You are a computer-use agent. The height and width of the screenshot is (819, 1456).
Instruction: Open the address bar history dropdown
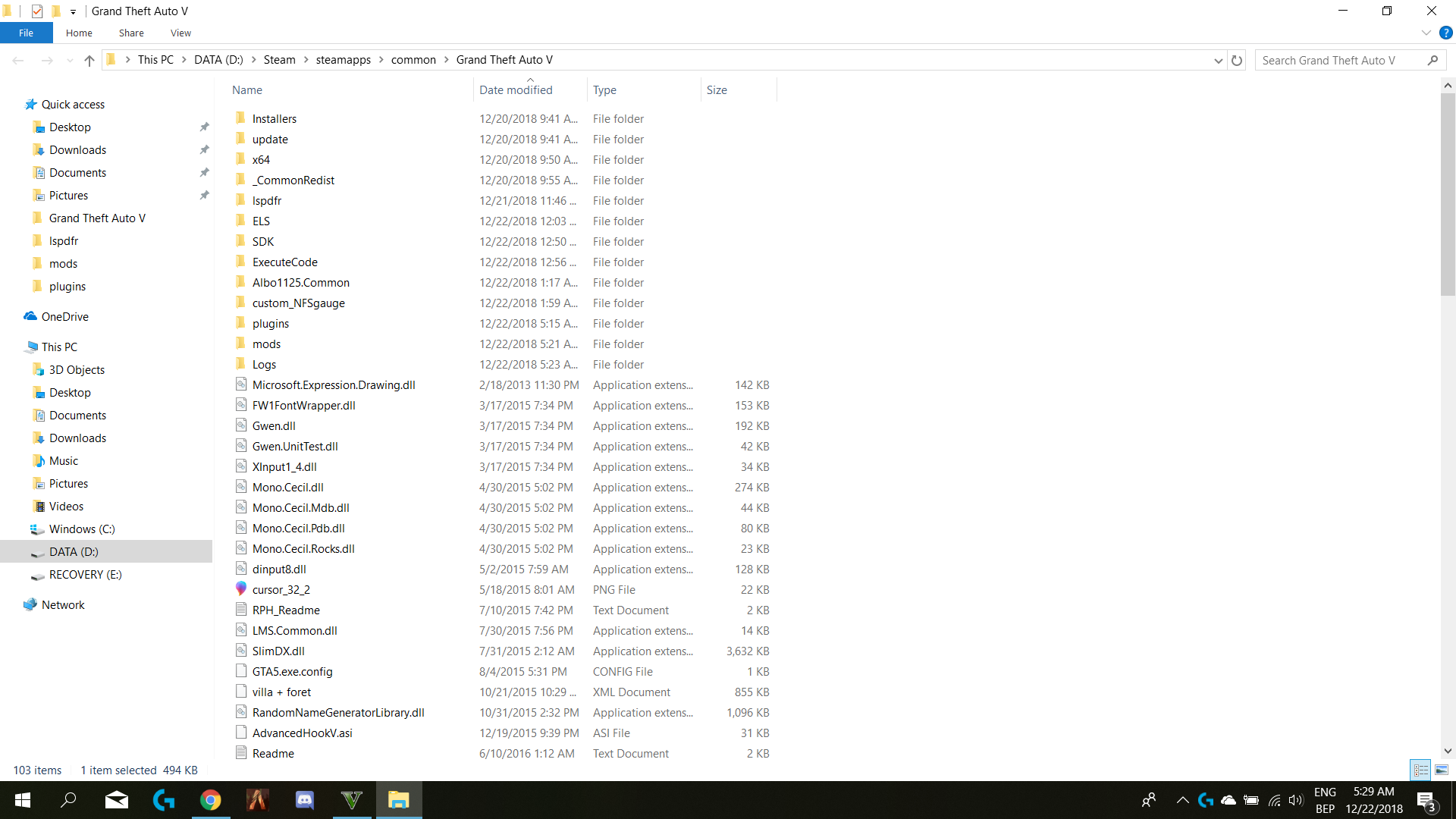pyautogui.click(x=1218, y=61)
